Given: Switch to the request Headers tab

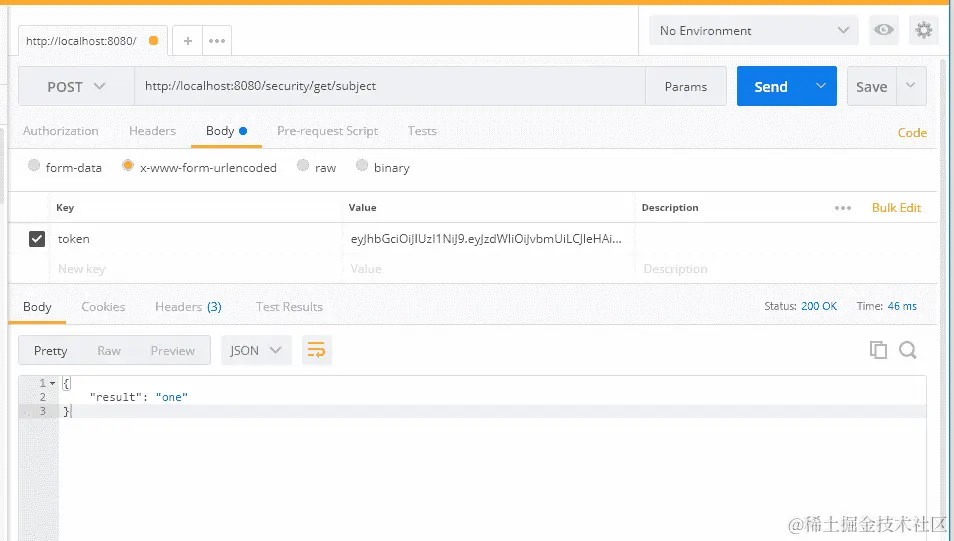Looking at the screenshot, I should [x=152, y=131].
